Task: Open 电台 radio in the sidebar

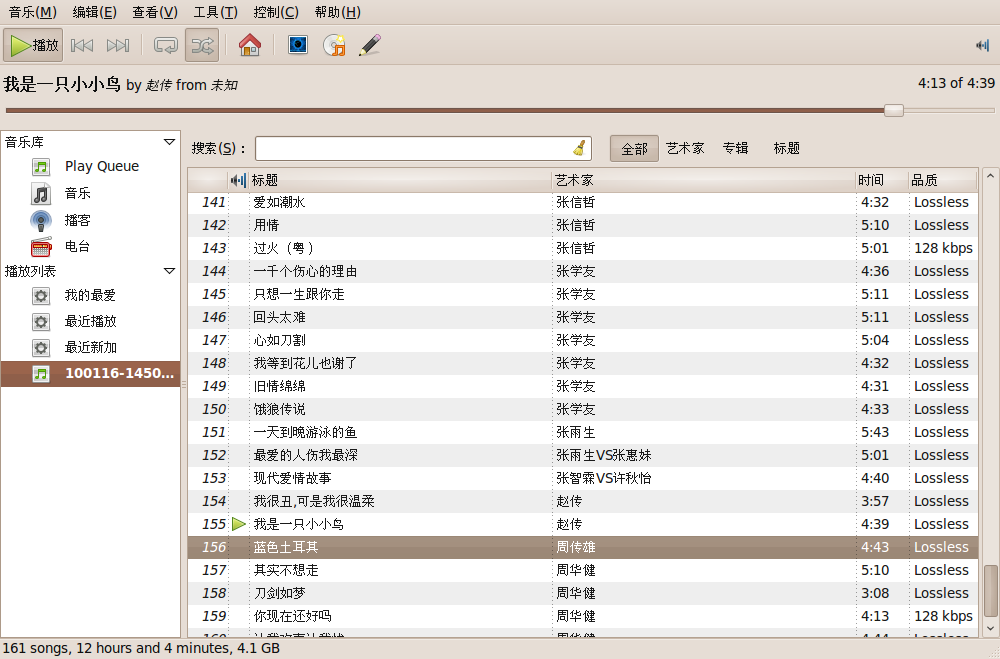Action: (91, 246)
